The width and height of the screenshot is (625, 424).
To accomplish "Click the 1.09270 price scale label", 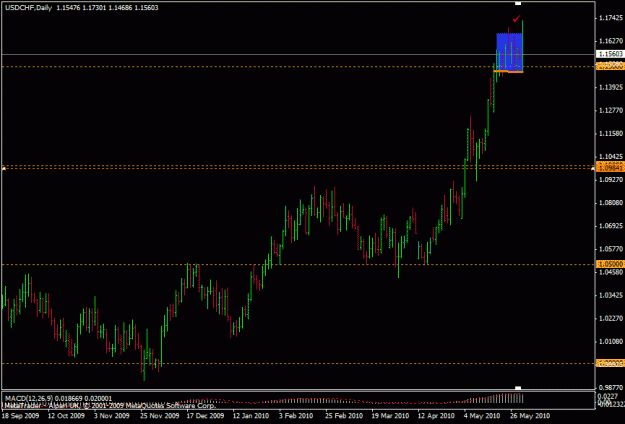I will (x=610, y=180).
